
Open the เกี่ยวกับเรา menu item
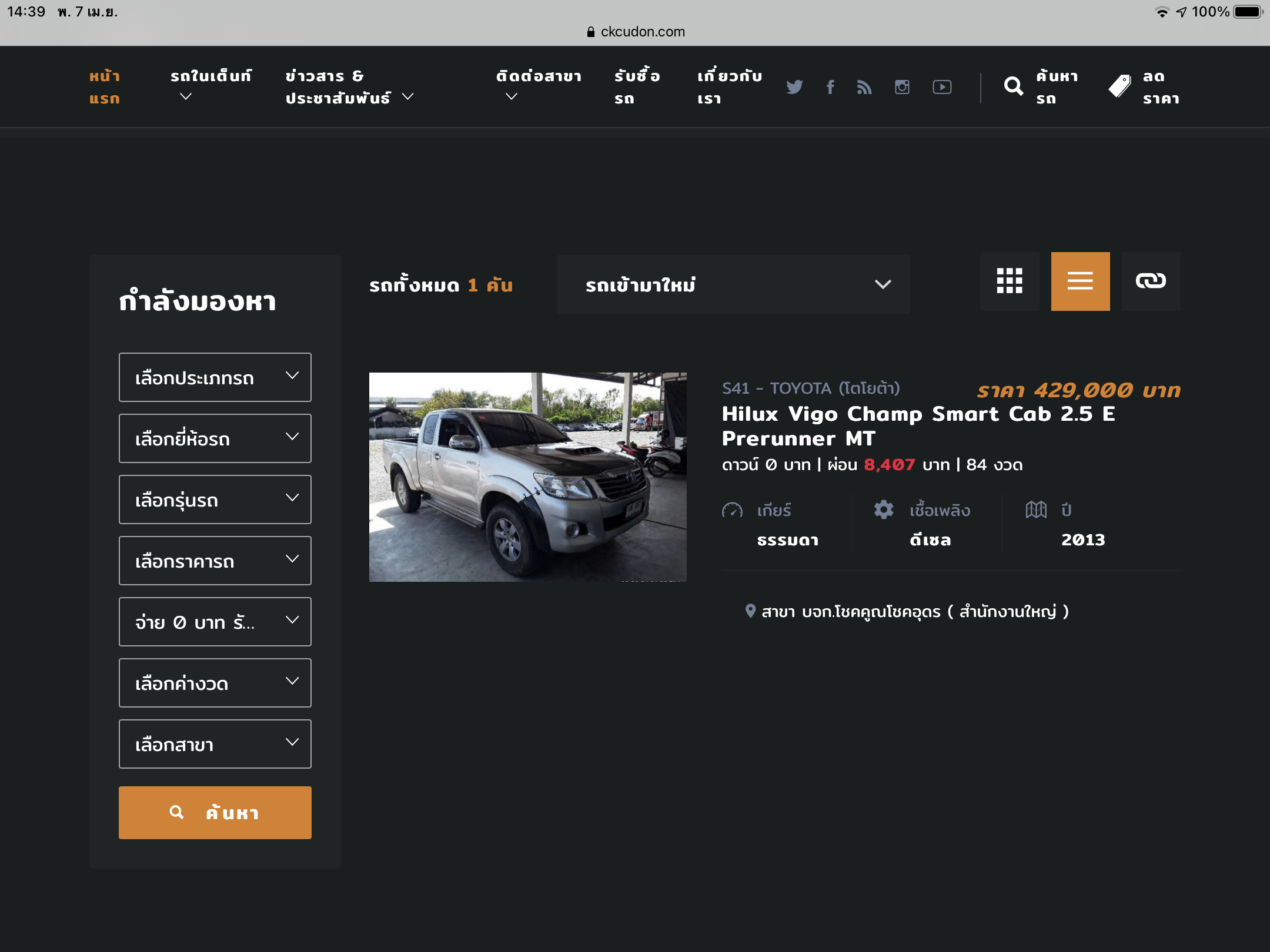point(730,87)
